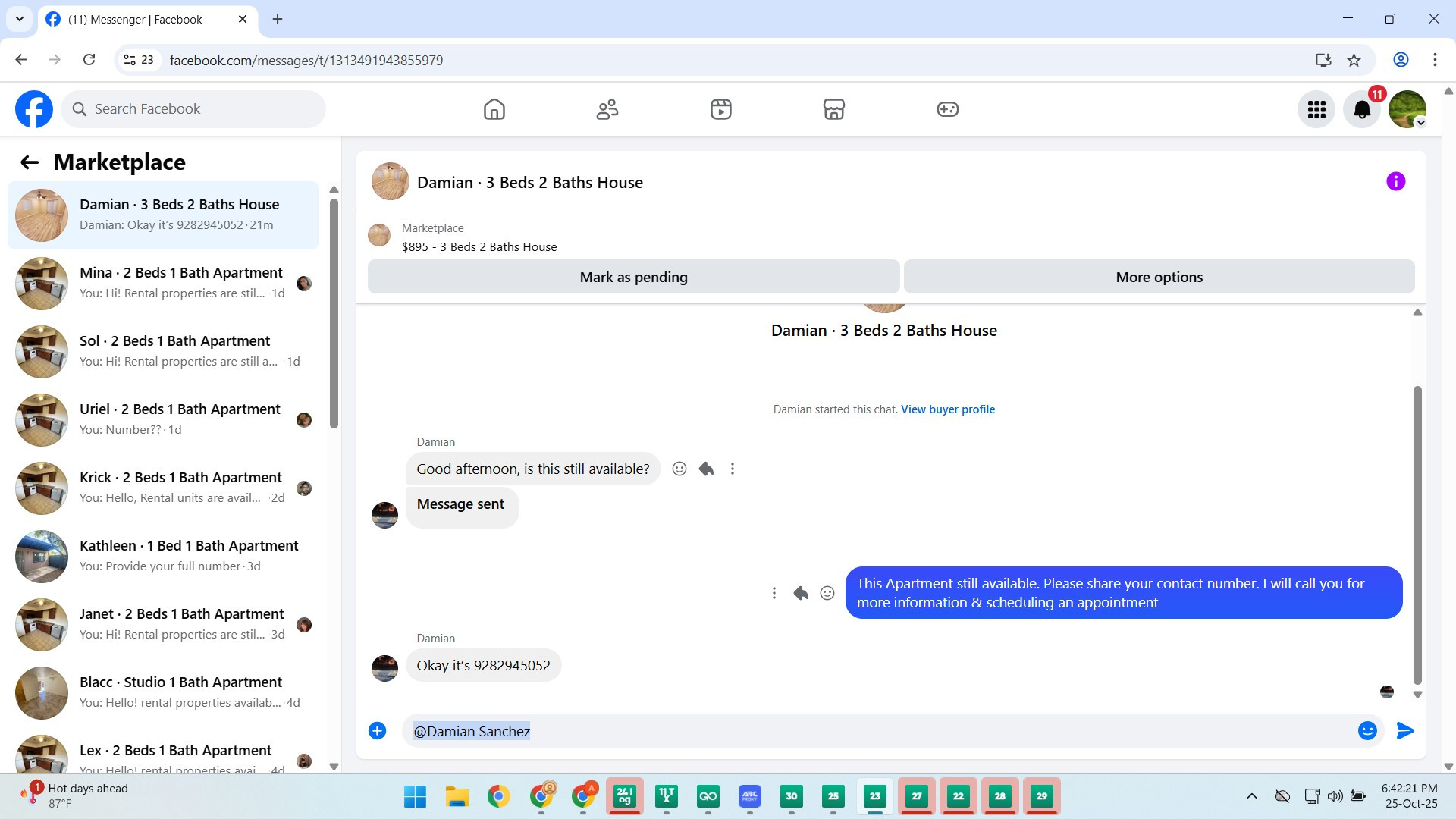React to Damian's 'still available' message

pos(679,469)
